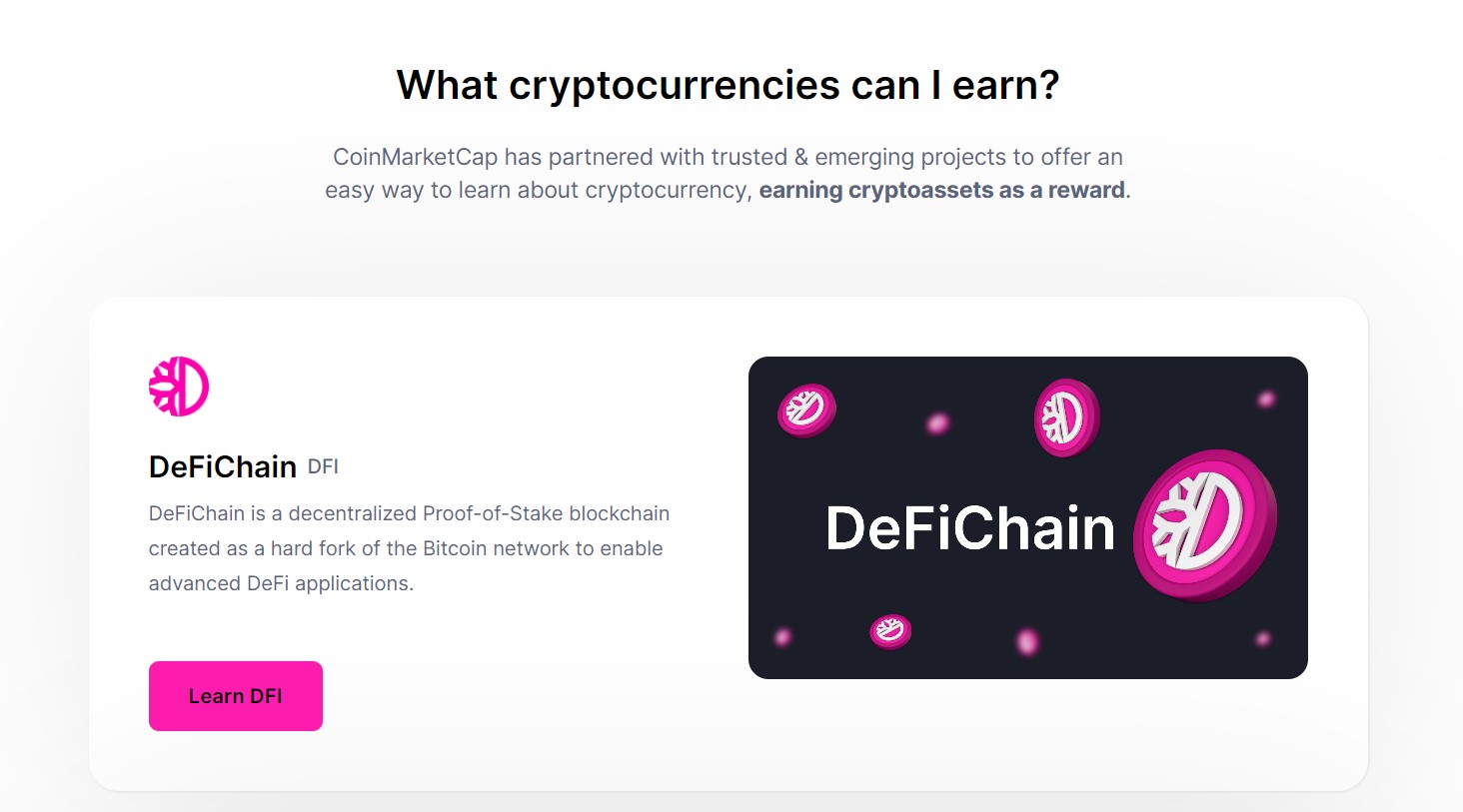This screenshot has height=812, width=1463.
Task: Click the glowing dot at banner's top-right corner
Action: tap(1266, 400)
